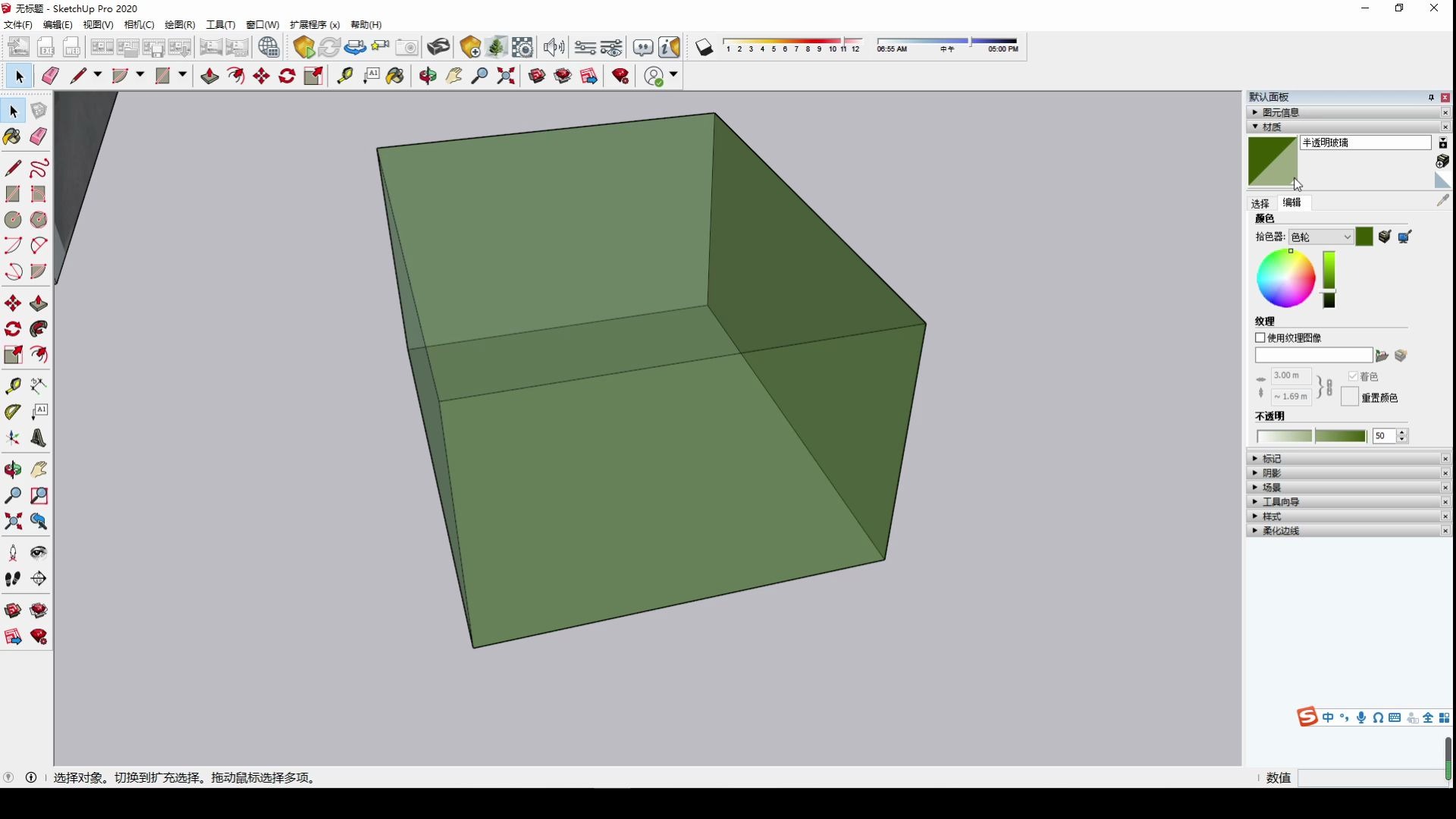Switch to the Select tab in Materials

click(1260, 203)
